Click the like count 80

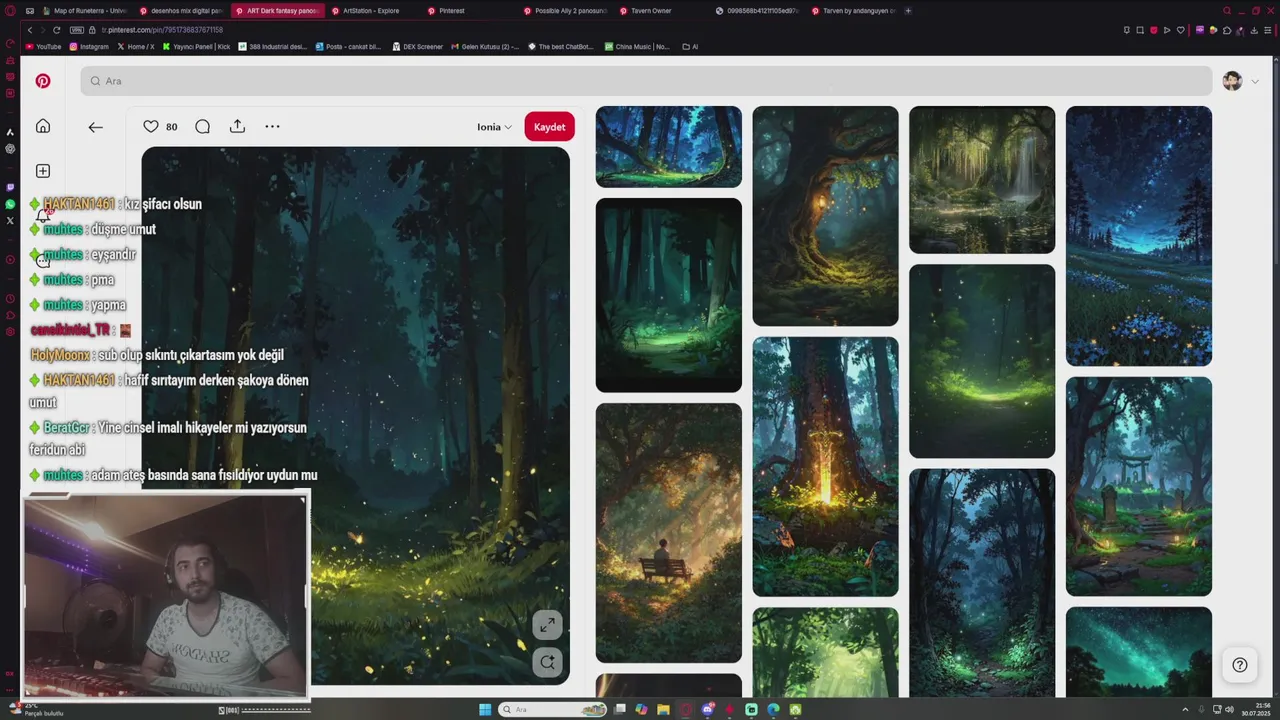click(x=172, y=127)
